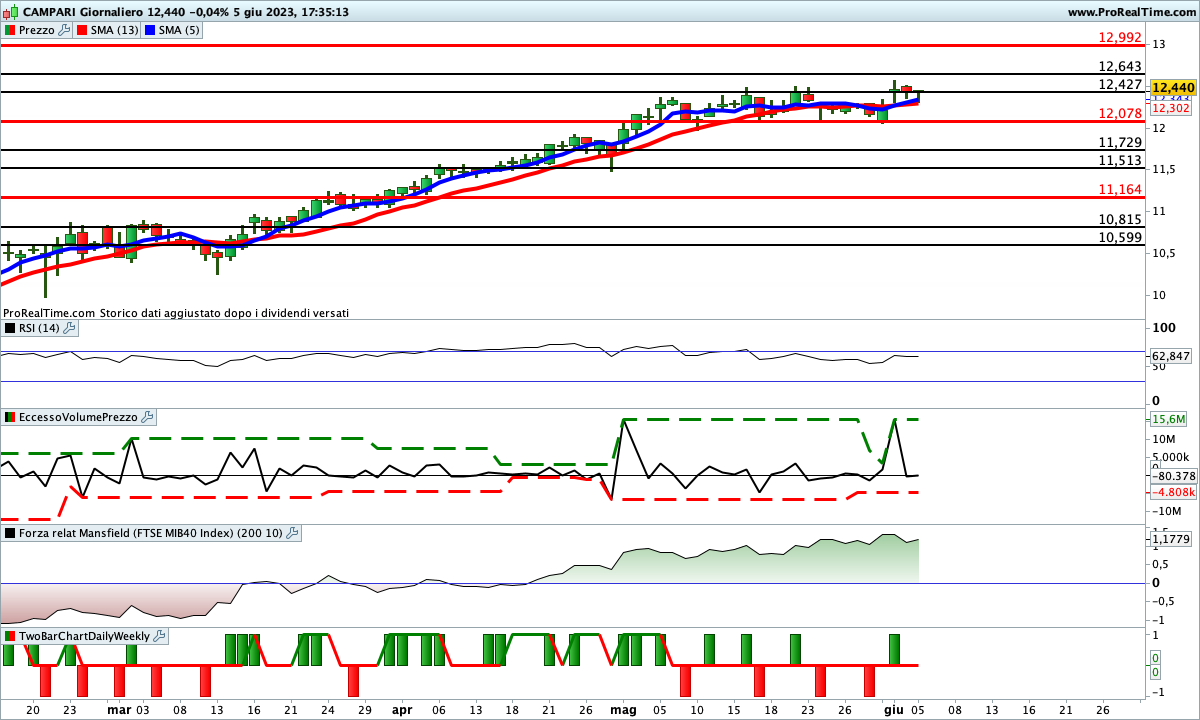Image resolution: width=1200 pixels, height=720 pixels.
Task: Click the 'giu' month label on time axis
Action: 893,709
